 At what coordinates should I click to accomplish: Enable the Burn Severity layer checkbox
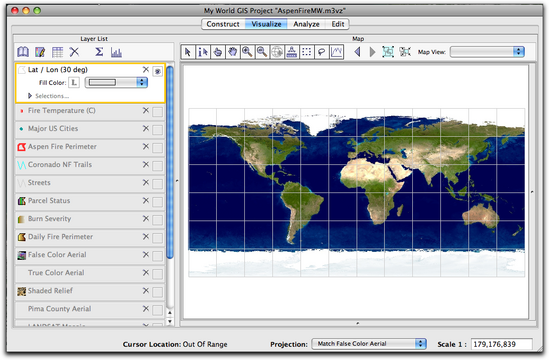click(158, 220)
